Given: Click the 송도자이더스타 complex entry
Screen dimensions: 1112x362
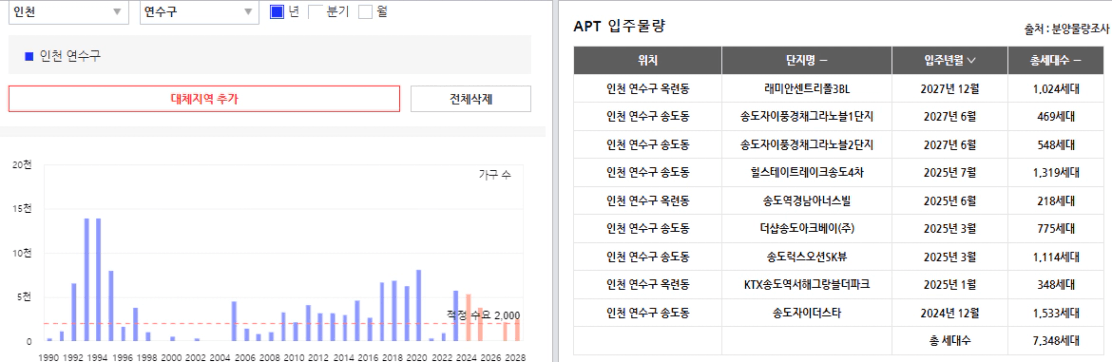Looking at the screenshot, I should (807, 313).
